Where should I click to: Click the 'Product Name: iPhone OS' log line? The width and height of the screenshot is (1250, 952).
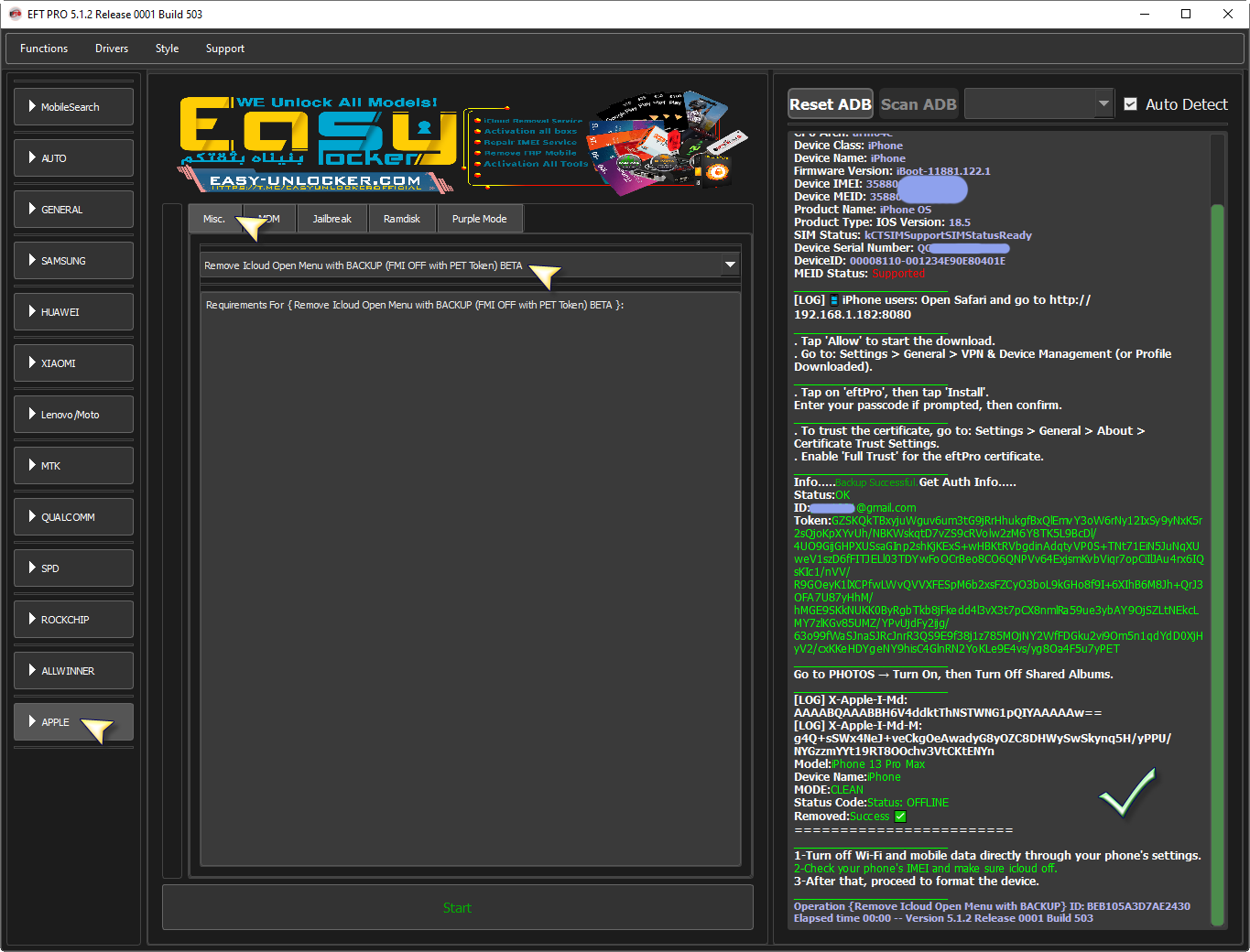click(863, 210)
